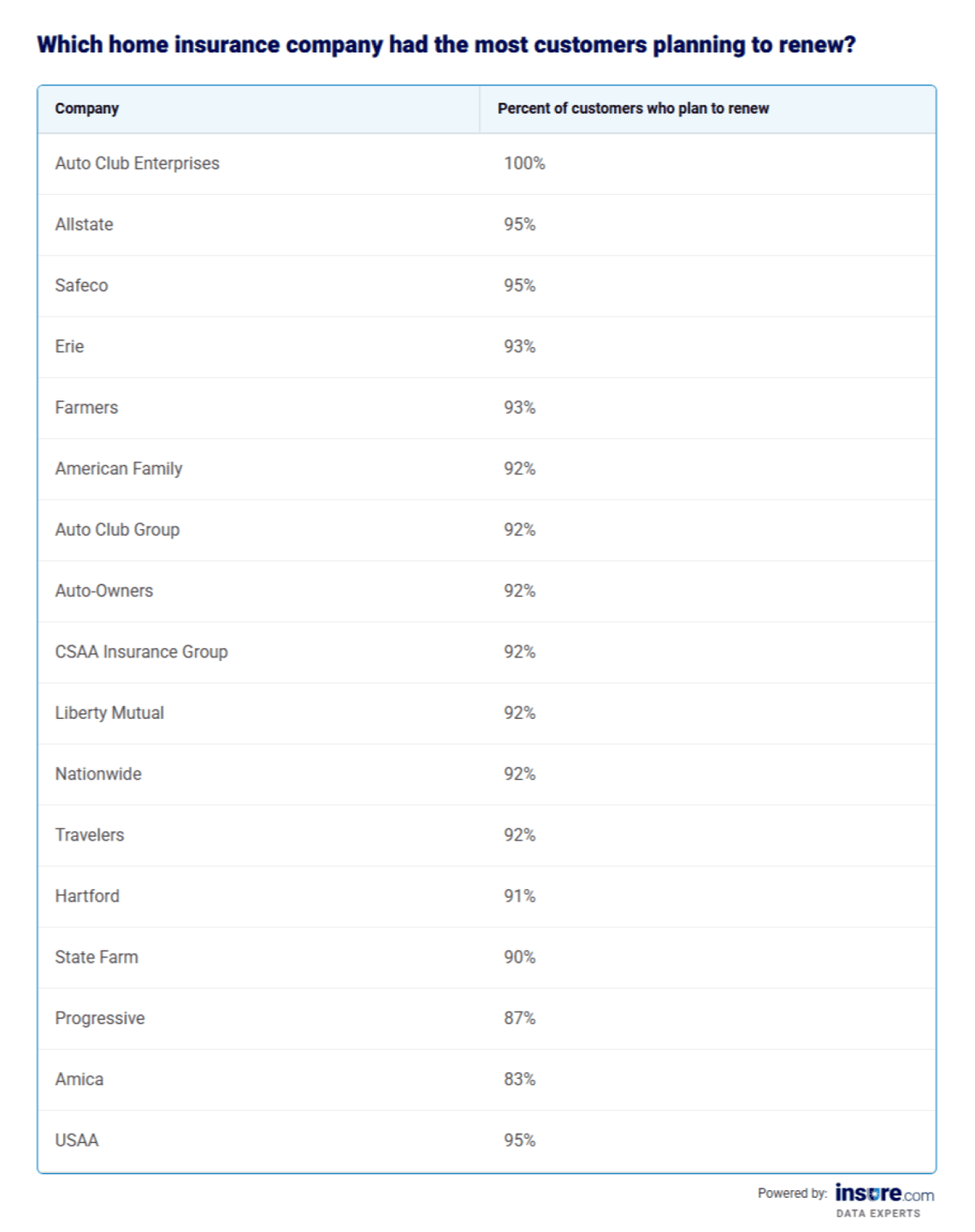Click the Nationwide company name
This screenshot has height=1232, width=975.
click(98, 774)
